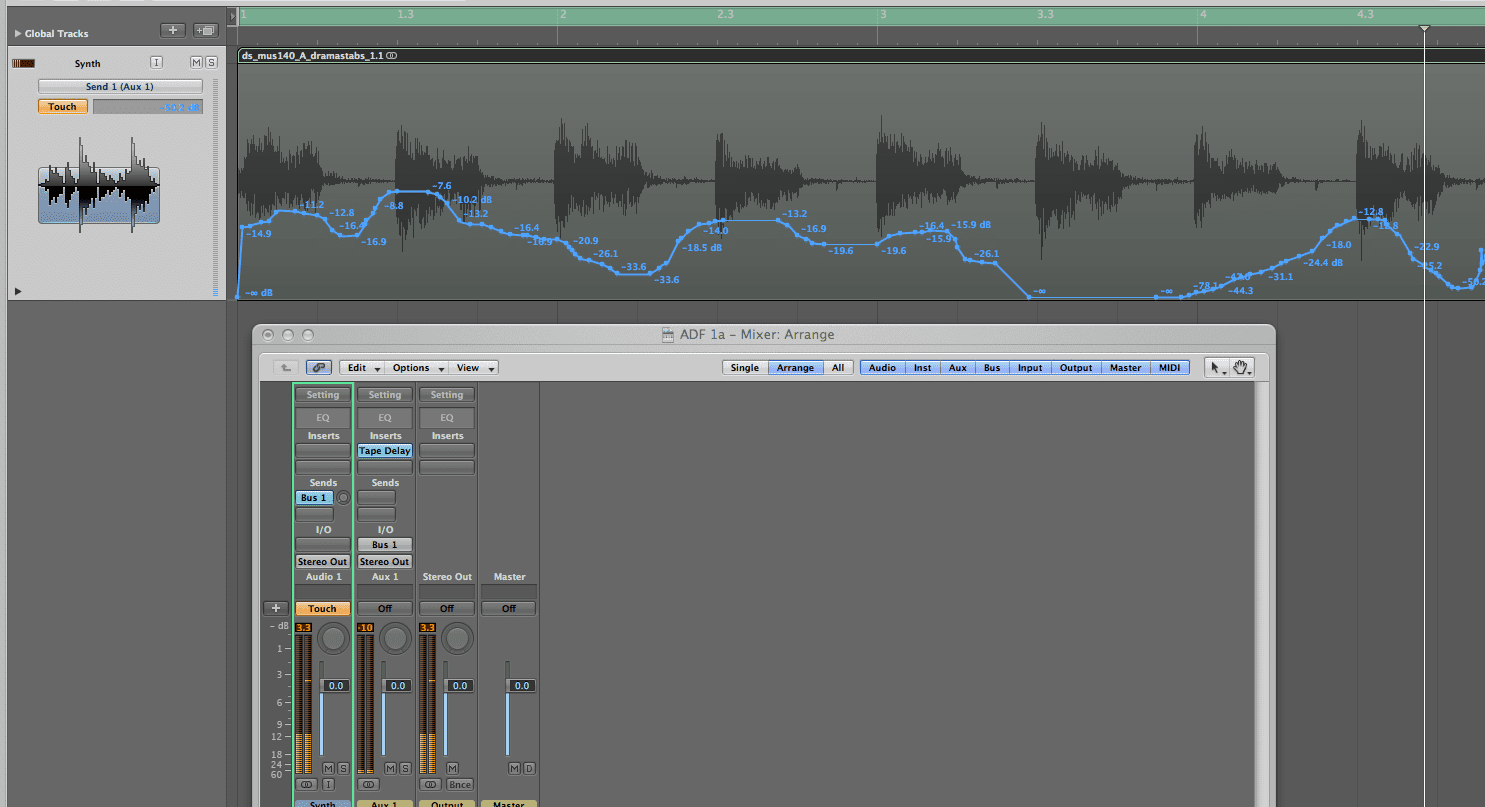Image resolution: width=1485 pixels, height=807 pixels.
Task: Solo the Synth channel strip in mixer
Action: (343, 768)
